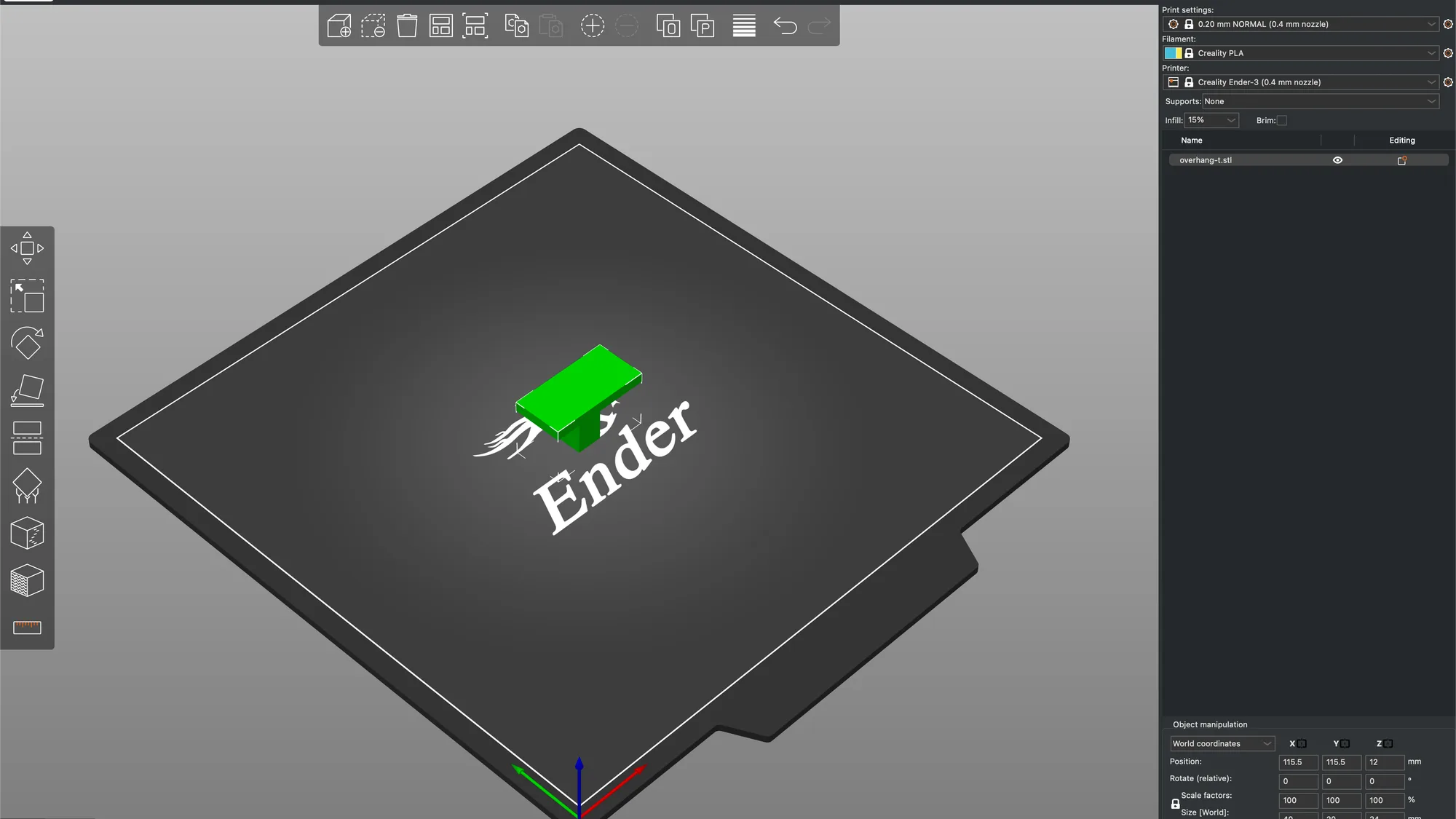Select the Paint-on supports tool
Screen dimensions: 1456x819
[x=27, y=486]
